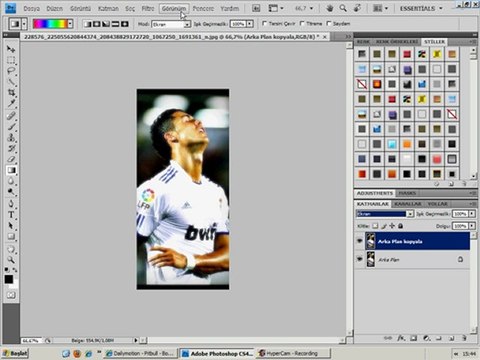Image resolution: width=480 pixels, height=360 pixels.
Task: Open the gradient picker dropdown arrow
Action: coord(70,24)
